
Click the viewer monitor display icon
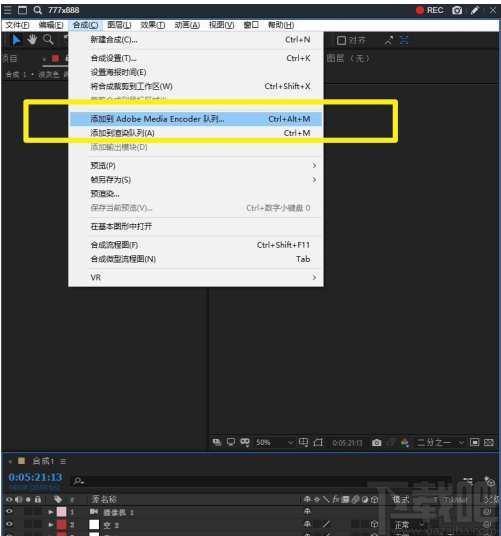(x=231, y=442)
